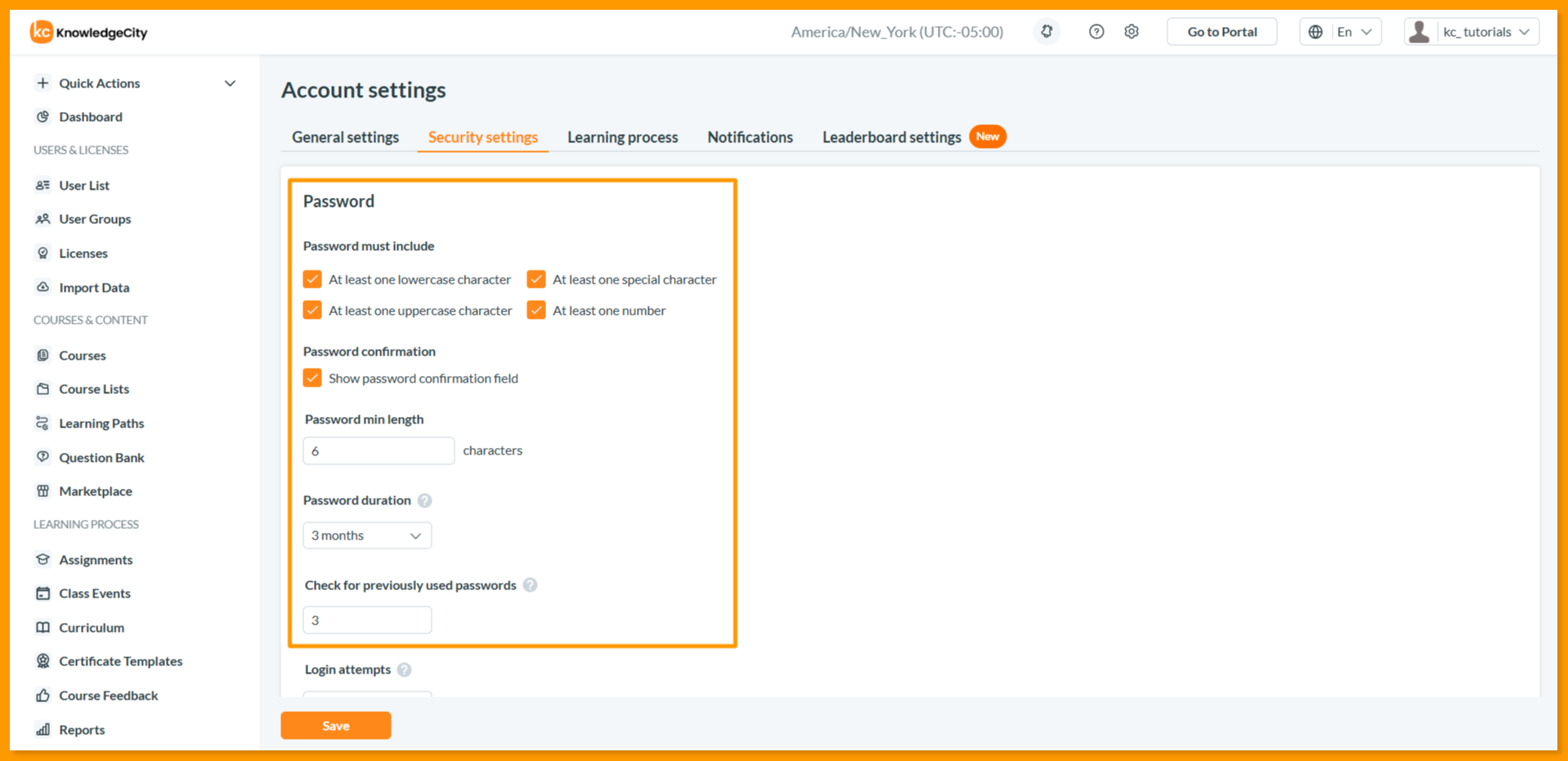Switch to General settings tab

345,137
